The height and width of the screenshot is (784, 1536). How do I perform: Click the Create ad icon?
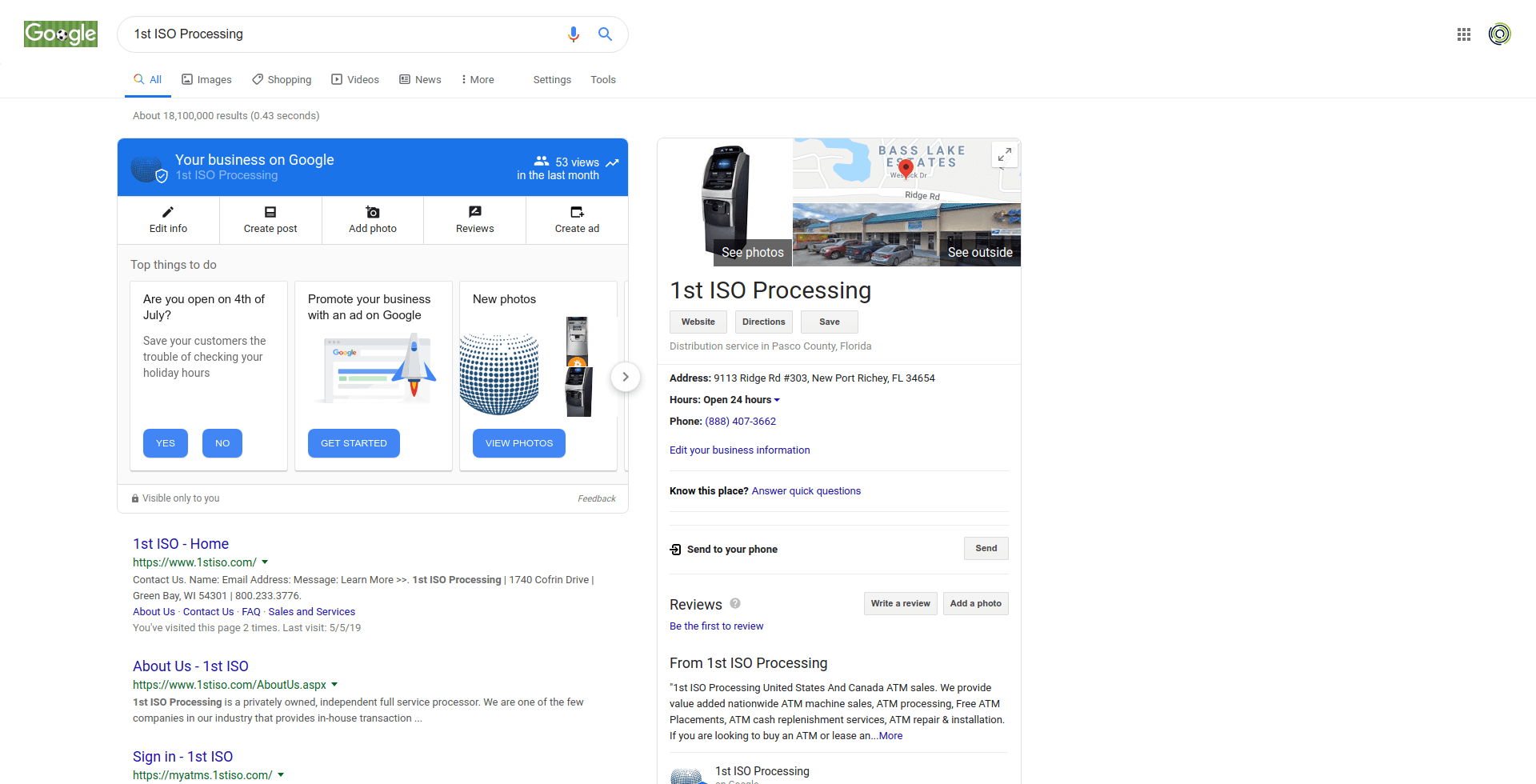pyautogui.click(x=578, y=212)
